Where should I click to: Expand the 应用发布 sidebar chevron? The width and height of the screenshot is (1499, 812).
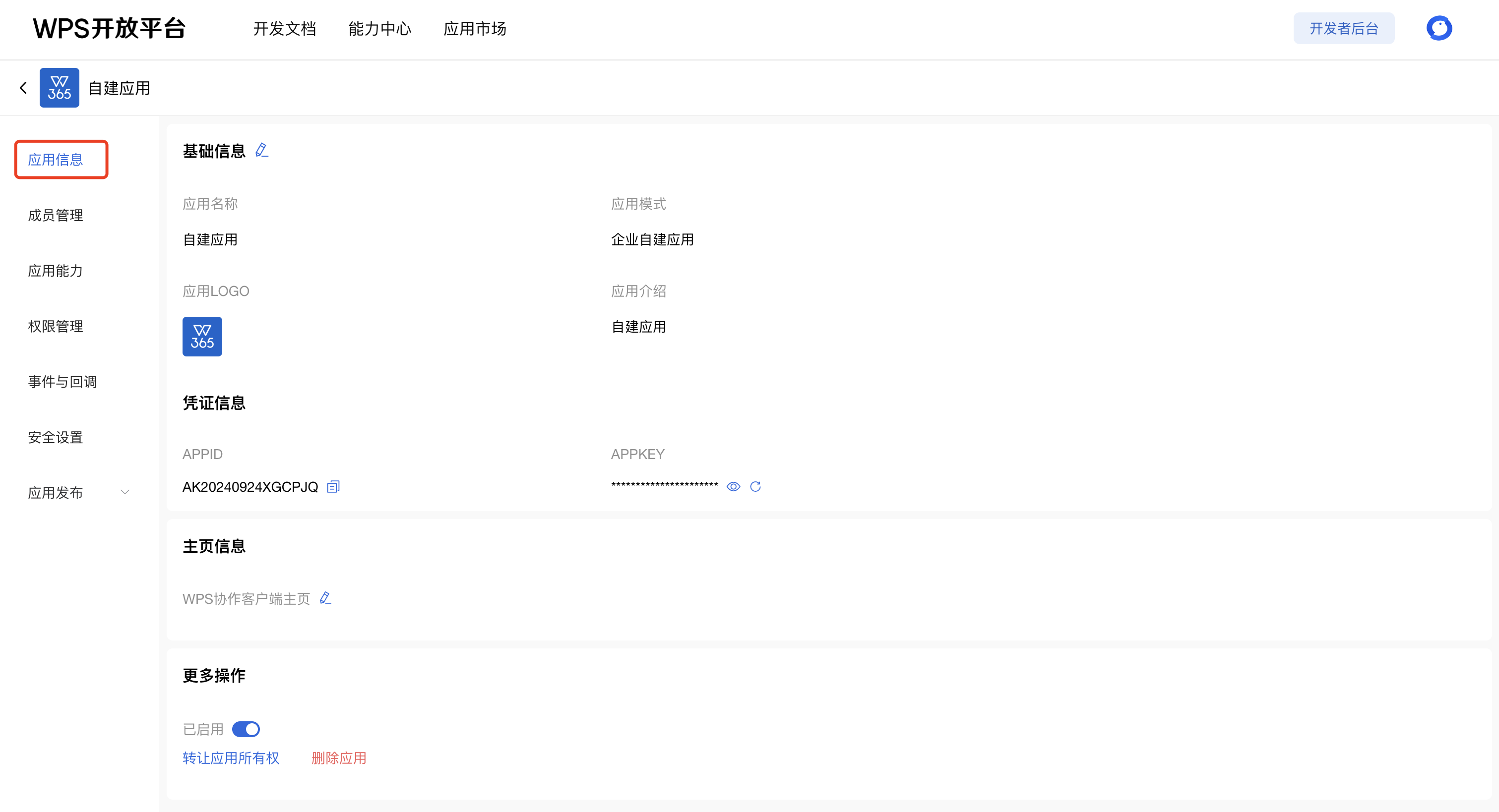[x=125, y=493]
